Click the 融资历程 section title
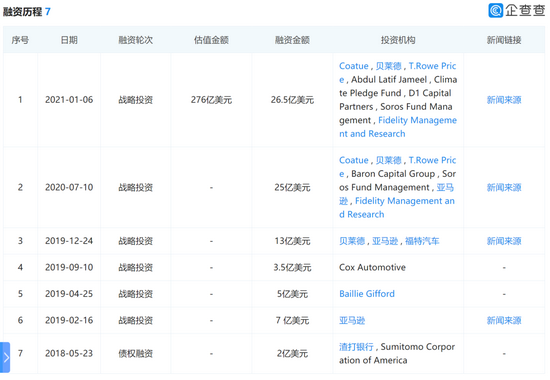This screenshot has height=380, width=550. pyautogui.click(x=22, y=12)
